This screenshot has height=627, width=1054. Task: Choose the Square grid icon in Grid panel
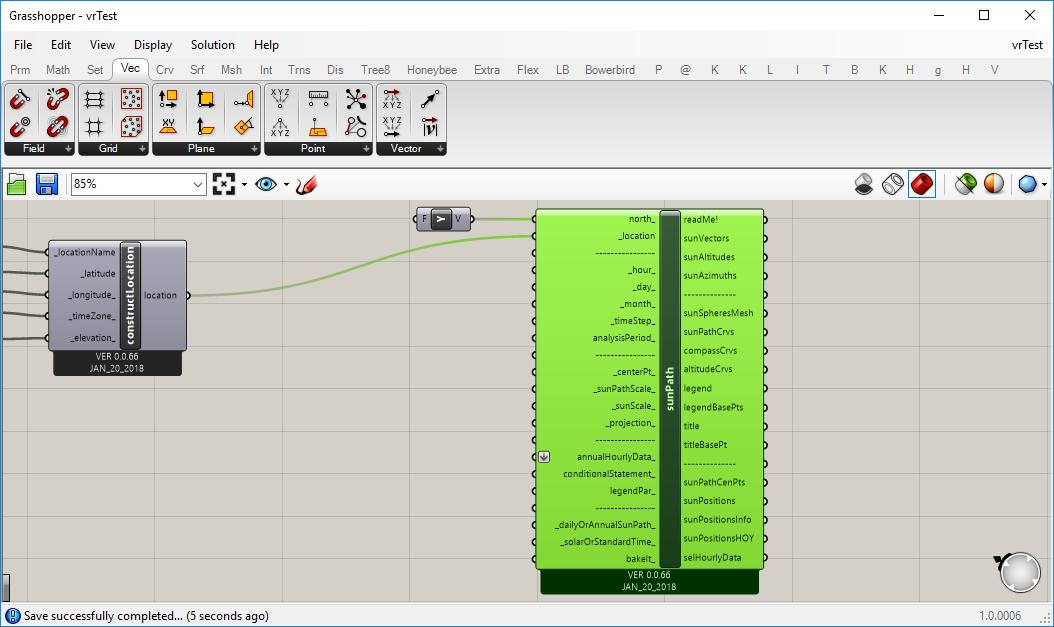point(94,126)
